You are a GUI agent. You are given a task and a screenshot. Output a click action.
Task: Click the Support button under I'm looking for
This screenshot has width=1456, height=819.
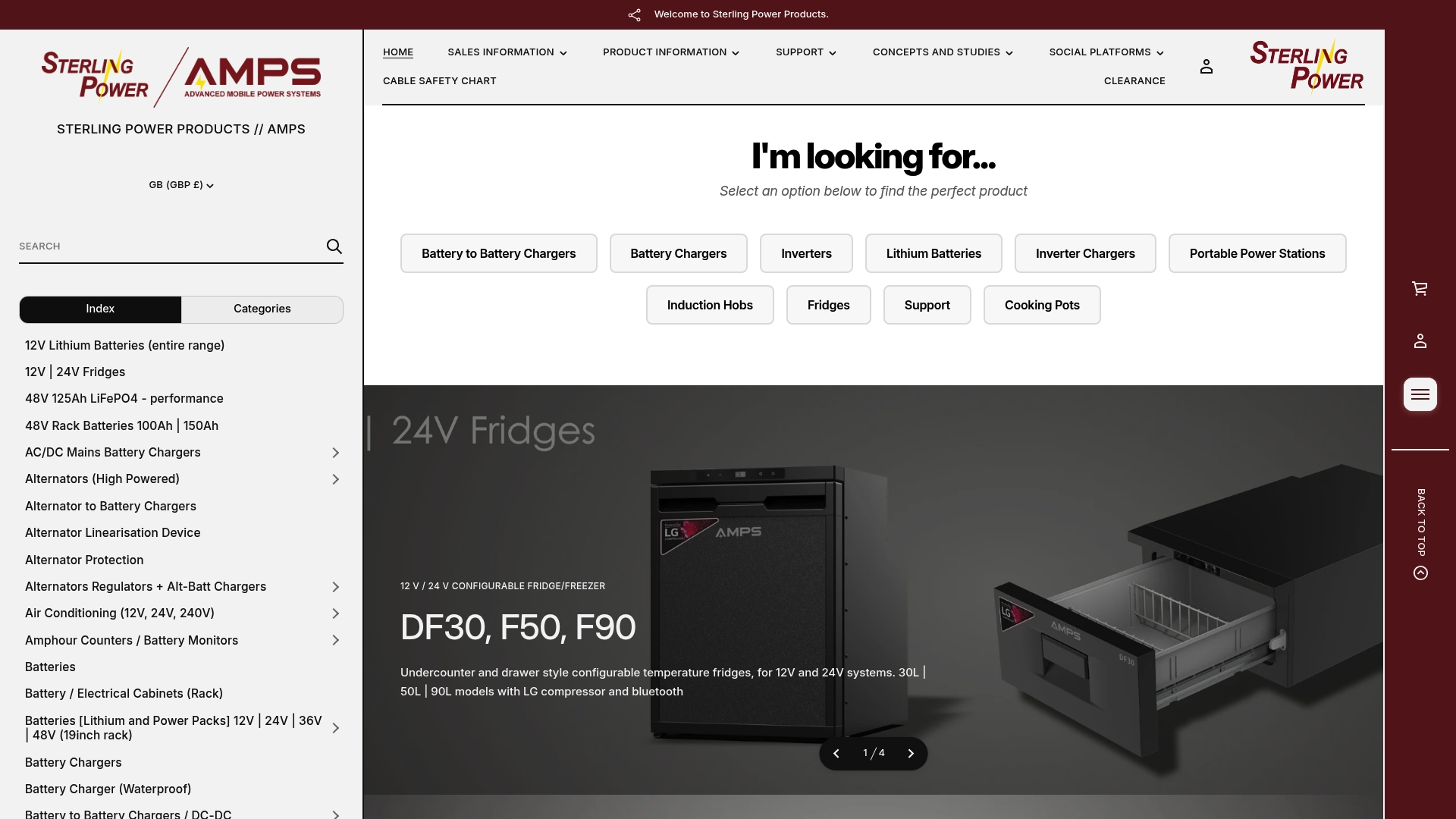[x=927, y=305]
